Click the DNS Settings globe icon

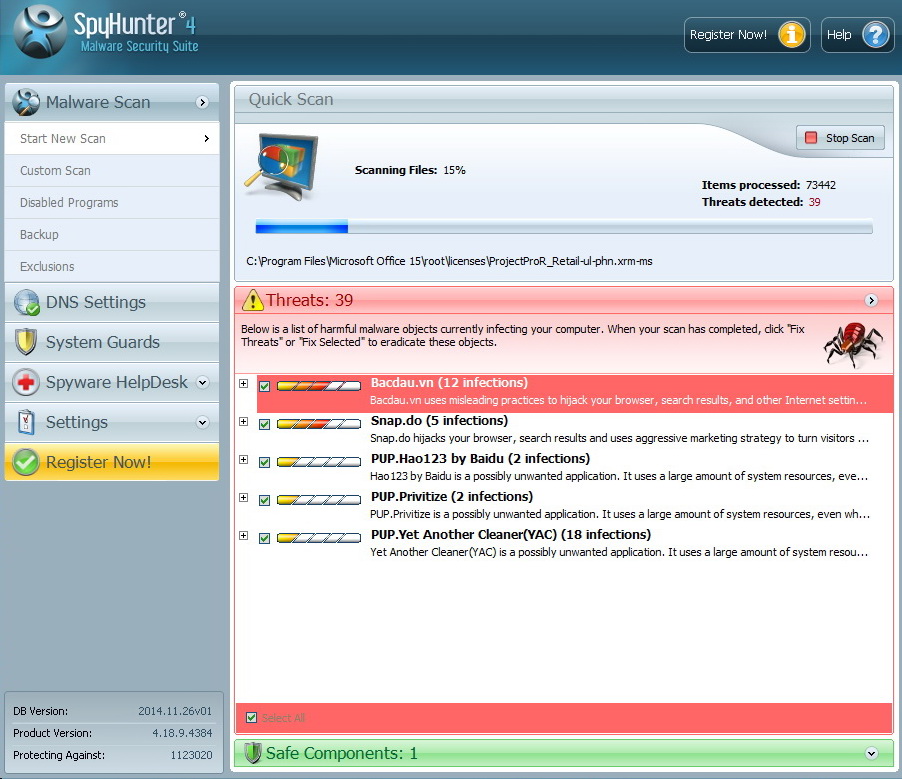(x=26, y=303)
